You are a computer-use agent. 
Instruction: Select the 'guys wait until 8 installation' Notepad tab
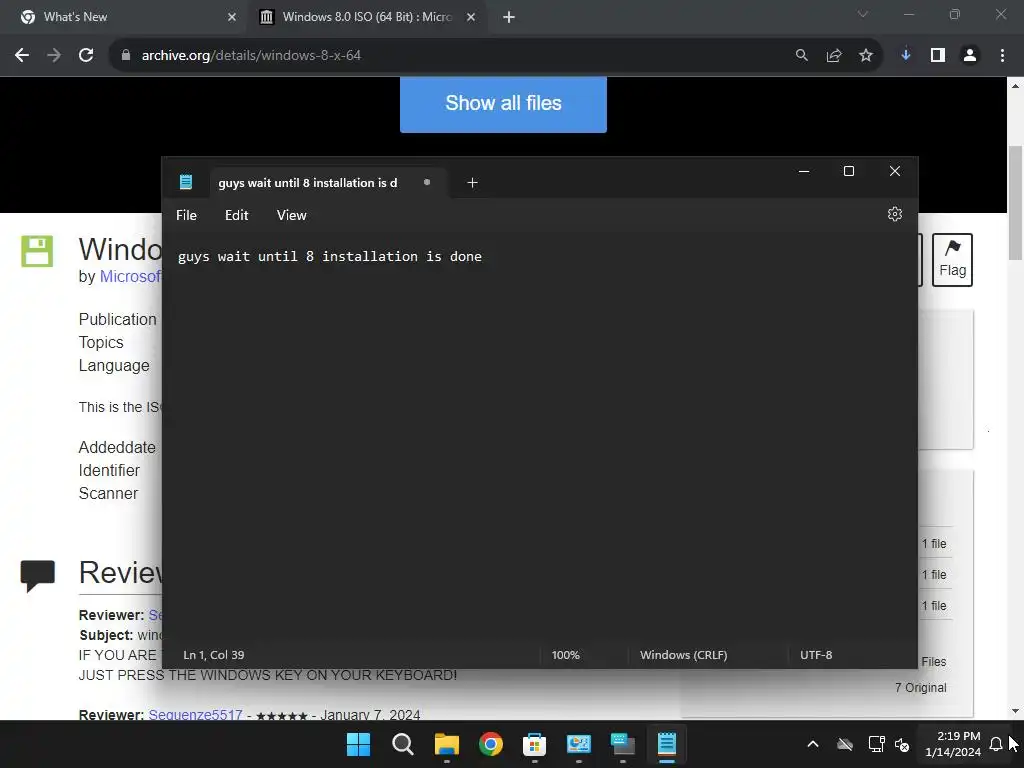coord(328,183)
